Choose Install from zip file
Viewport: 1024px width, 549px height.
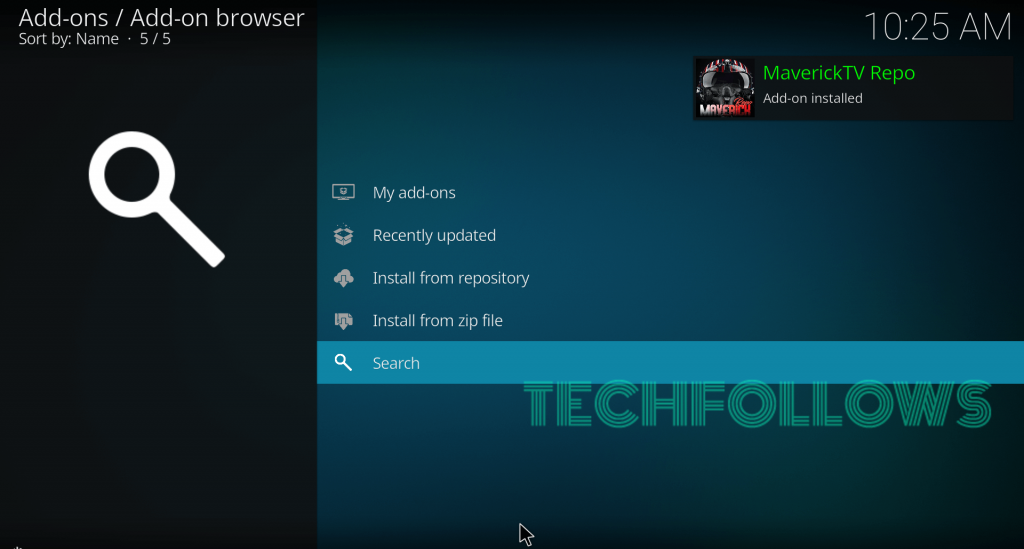tap(670, 321)
